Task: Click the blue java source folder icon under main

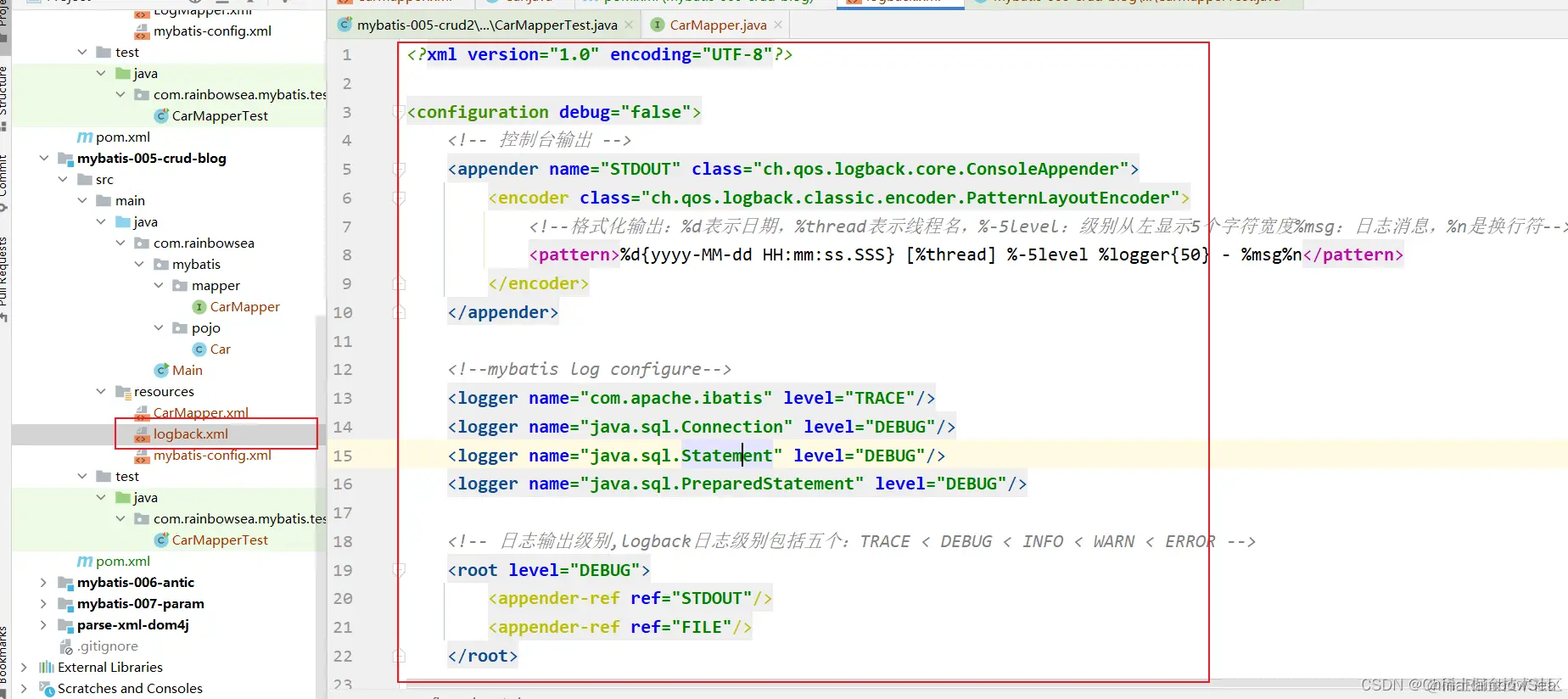Action: (x=123, y=222)
